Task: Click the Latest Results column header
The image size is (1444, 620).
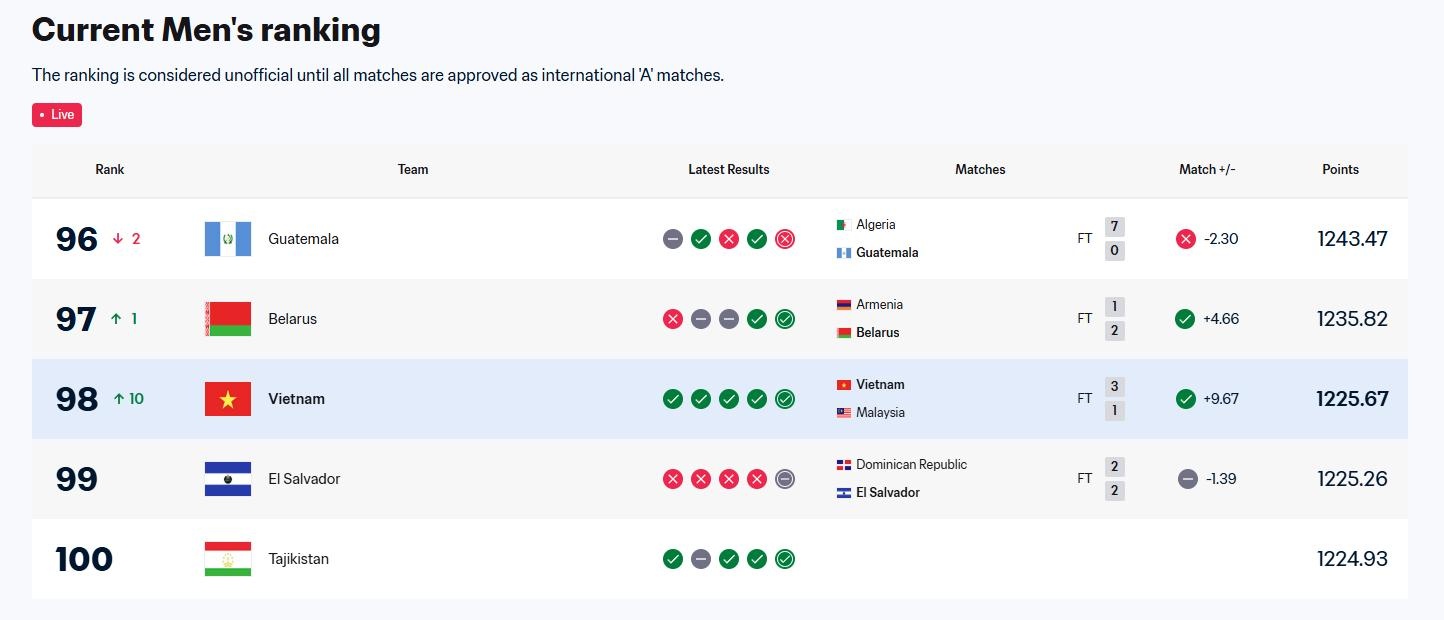Action: click(728, 170)
